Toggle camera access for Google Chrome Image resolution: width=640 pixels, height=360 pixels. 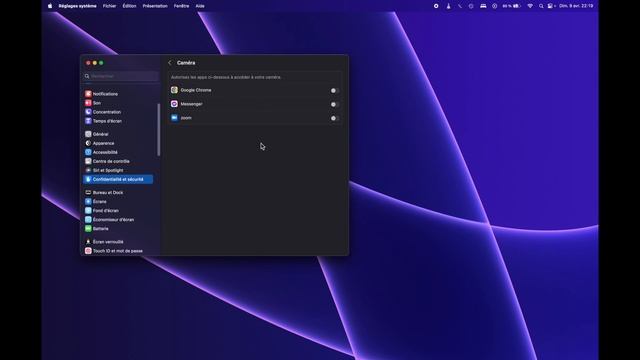pyautogui.click(x=334, y=91)
